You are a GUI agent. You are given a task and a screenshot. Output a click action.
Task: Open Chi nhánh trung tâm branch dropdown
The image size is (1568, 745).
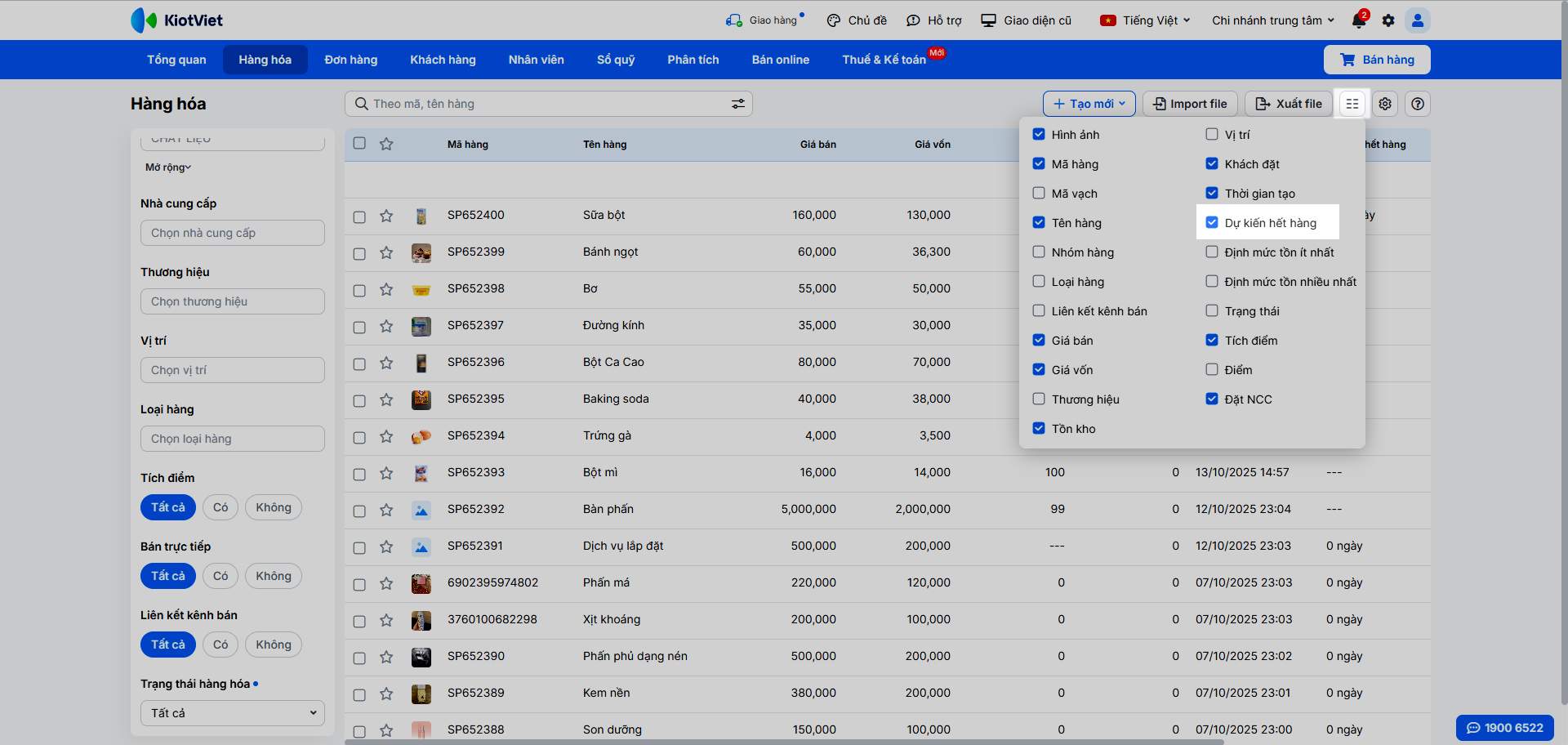(1273, 20)
